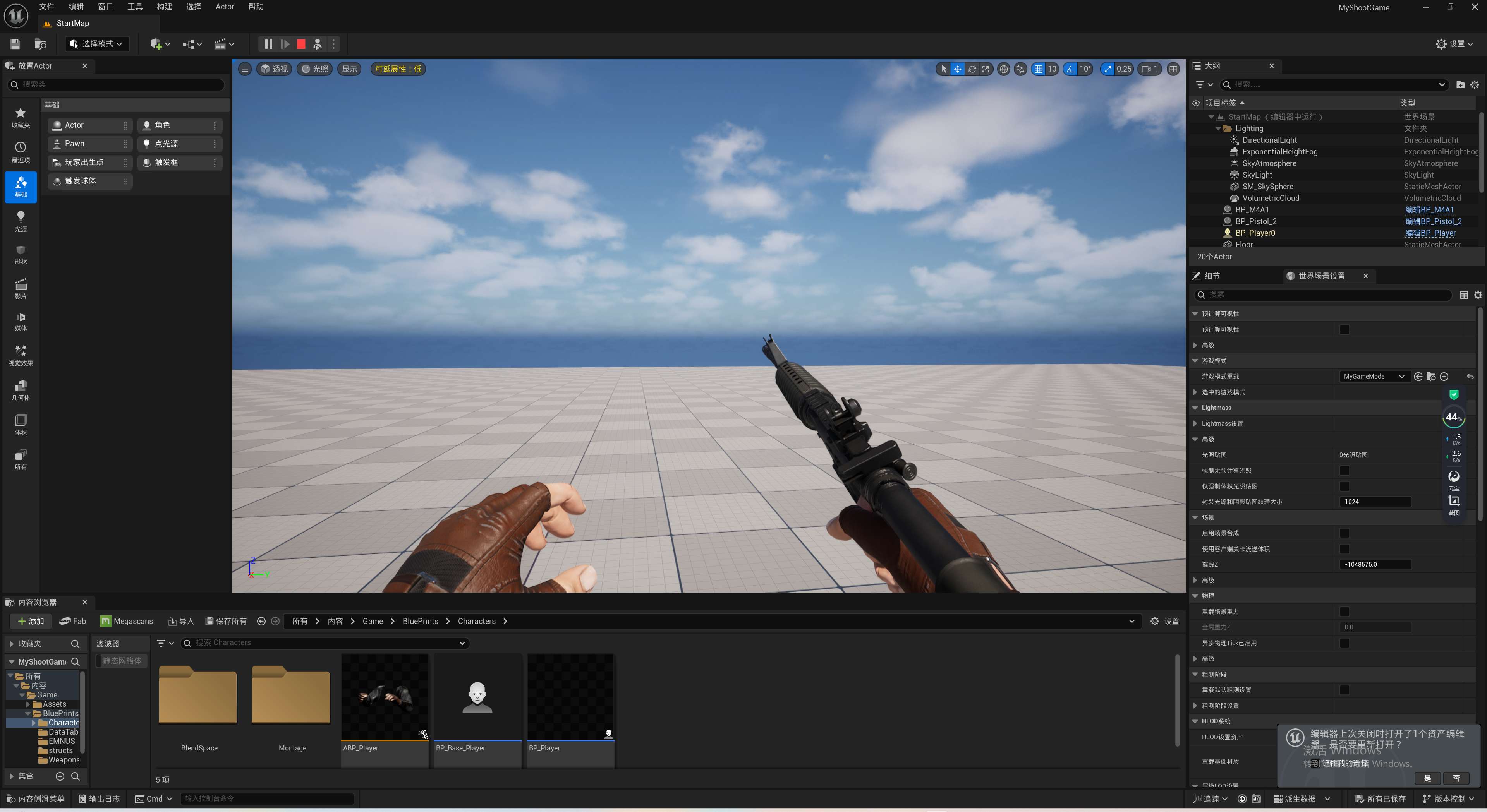Click the console command input field
This screenshot has width=1487, height=812.
pos(267,799)
